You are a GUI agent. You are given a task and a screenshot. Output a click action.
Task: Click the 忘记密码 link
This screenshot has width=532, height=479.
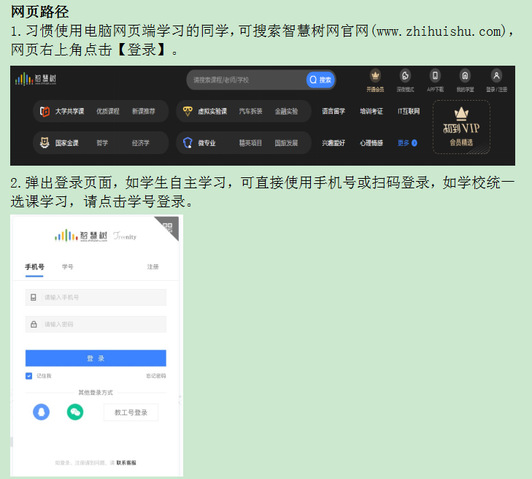(156, 376)
